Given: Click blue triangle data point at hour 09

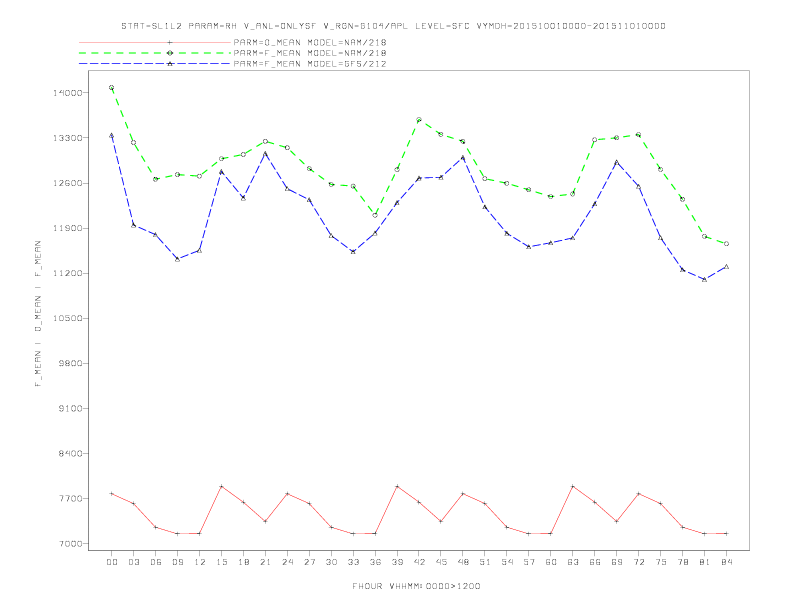Looking at the screenshot, I should [178, 259].
